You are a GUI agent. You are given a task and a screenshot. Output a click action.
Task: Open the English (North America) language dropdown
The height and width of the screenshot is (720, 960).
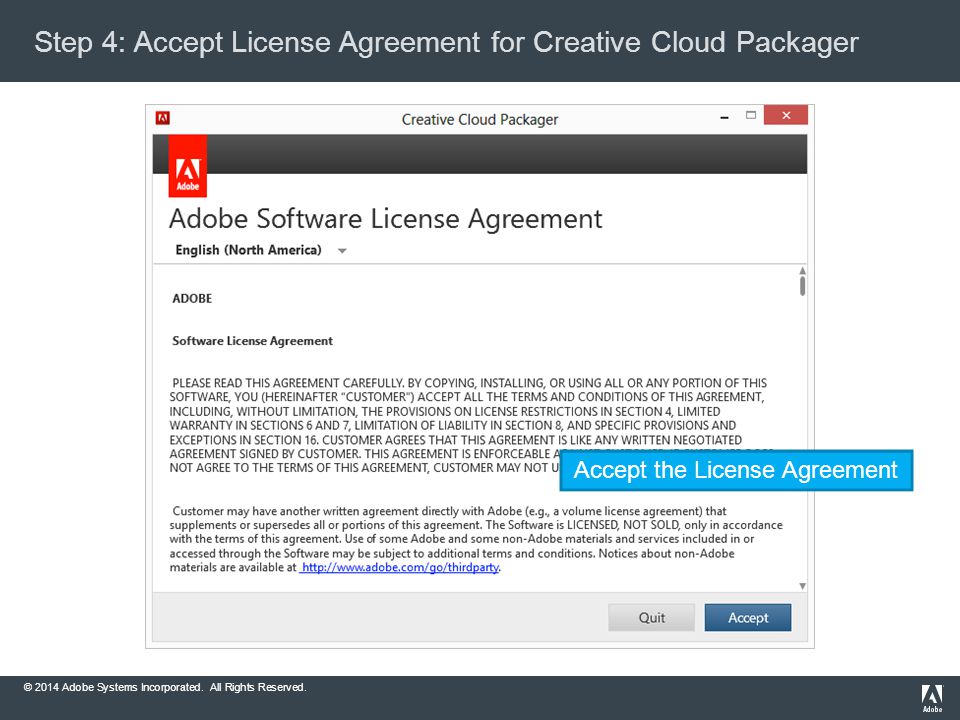coord(261,250)
